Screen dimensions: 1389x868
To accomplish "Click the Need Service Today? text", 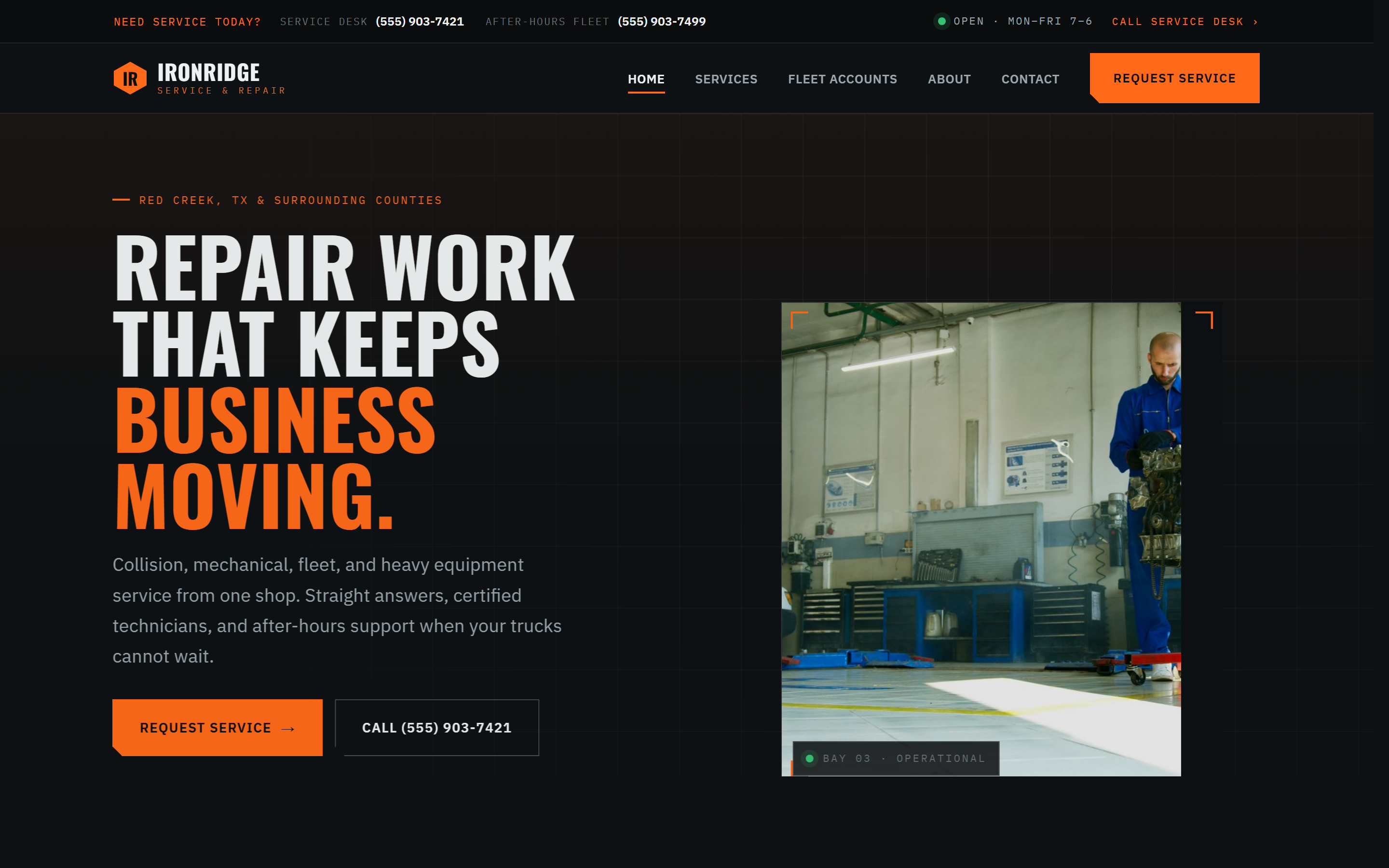I will click(187, 22).
